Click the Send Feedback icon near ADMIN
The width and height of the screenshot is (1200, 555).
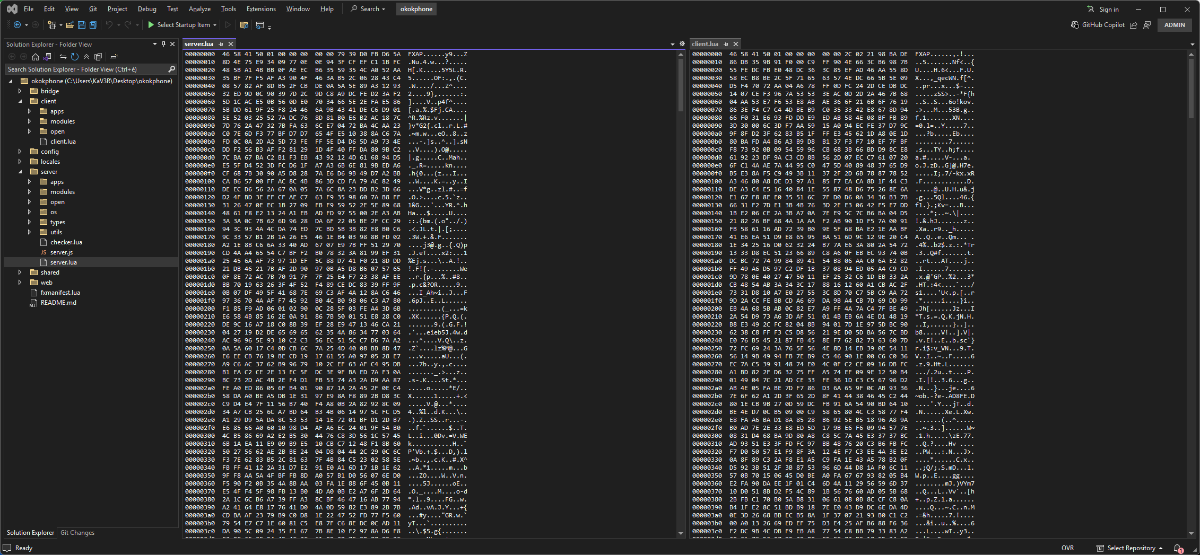[x=1145, y=24]
